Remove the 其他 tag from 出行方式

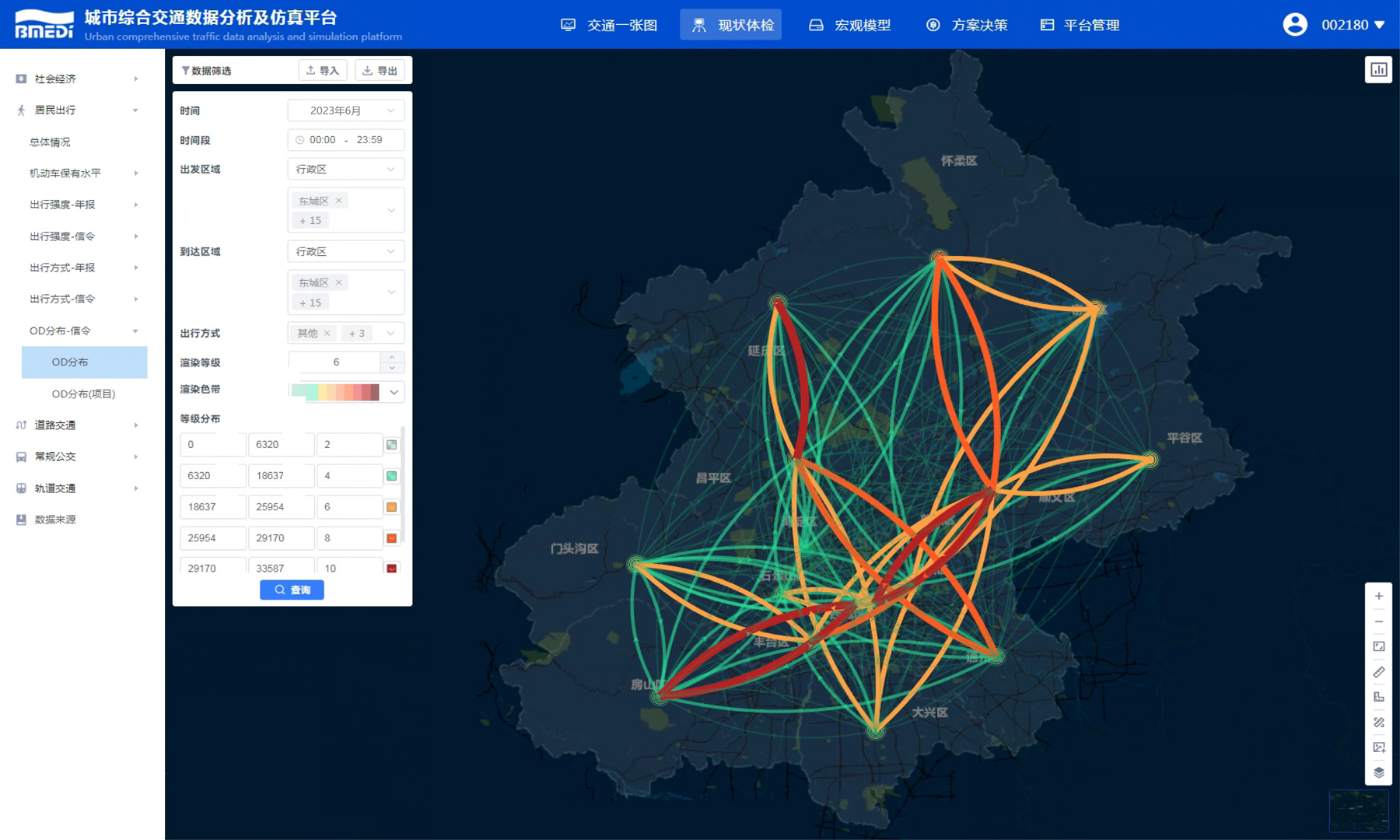(327, 334)
